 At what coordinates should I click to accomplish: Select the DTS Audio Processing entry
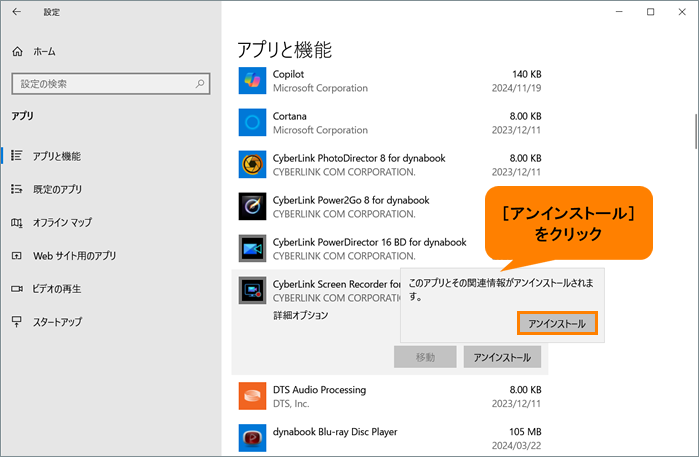(x=319, y=390)
